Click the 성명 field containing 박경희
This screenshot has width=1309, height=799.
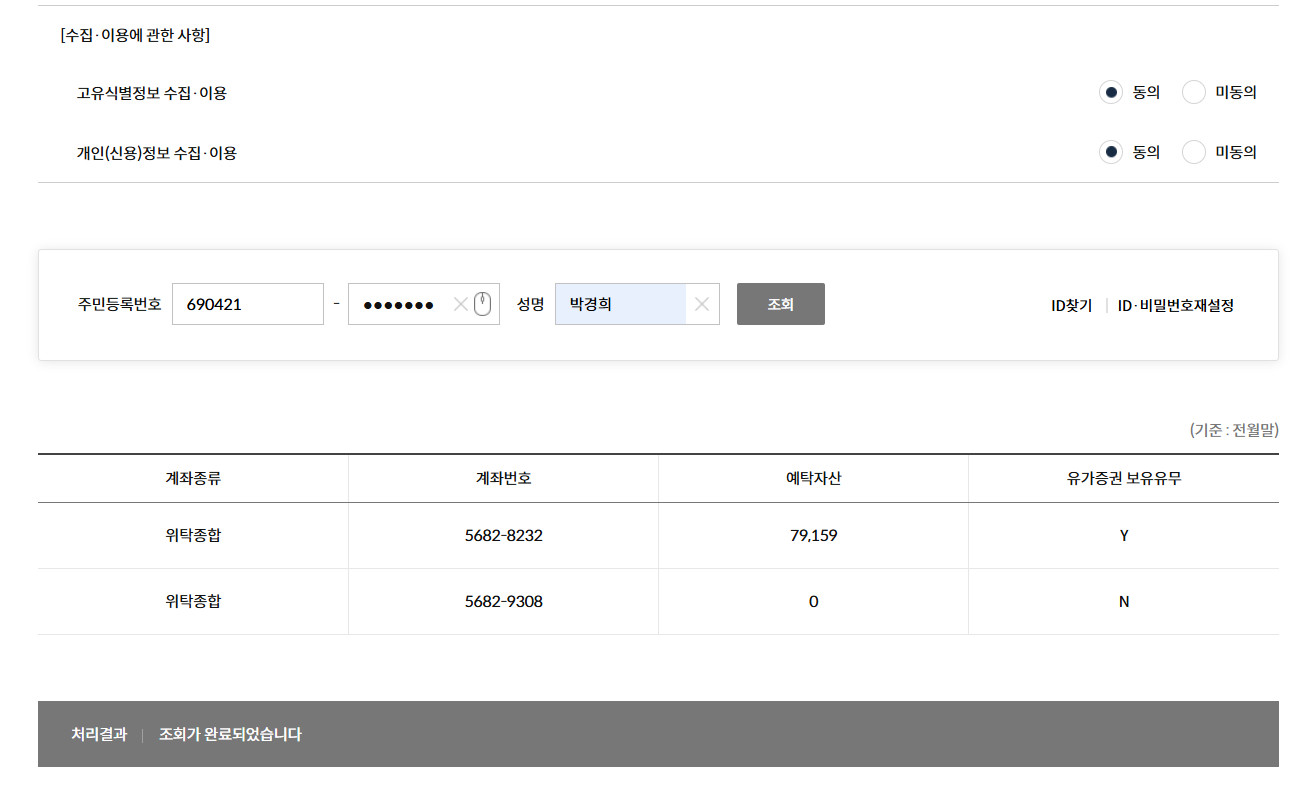click(x=620, y=304)
